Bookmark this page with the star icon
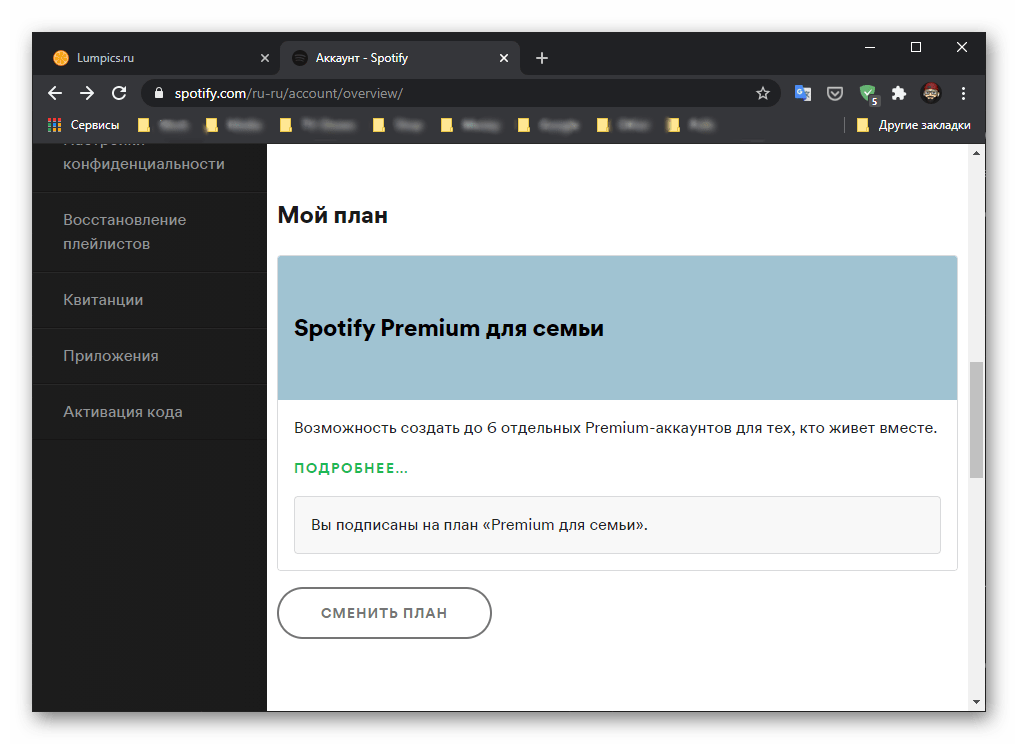Viewport: 1018px width, 744px height. (x=763, y=93)
